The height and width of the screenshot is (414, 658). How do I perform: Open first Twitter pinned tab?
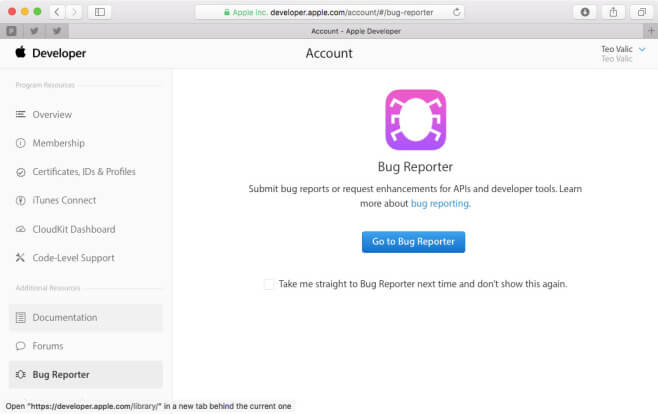tap(33, 31)
